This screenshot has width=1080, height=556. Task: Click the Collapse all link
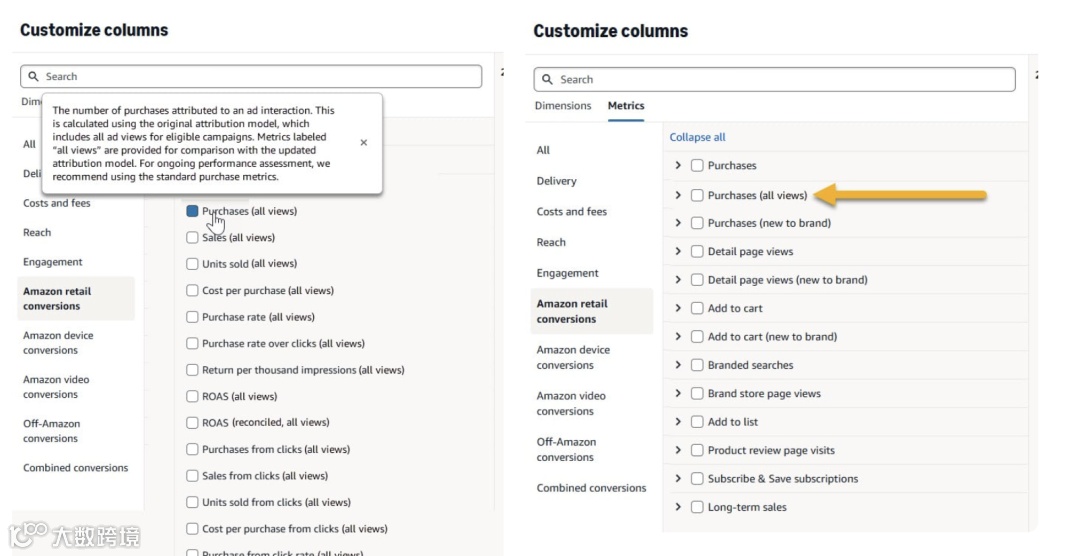coord(697,137)
